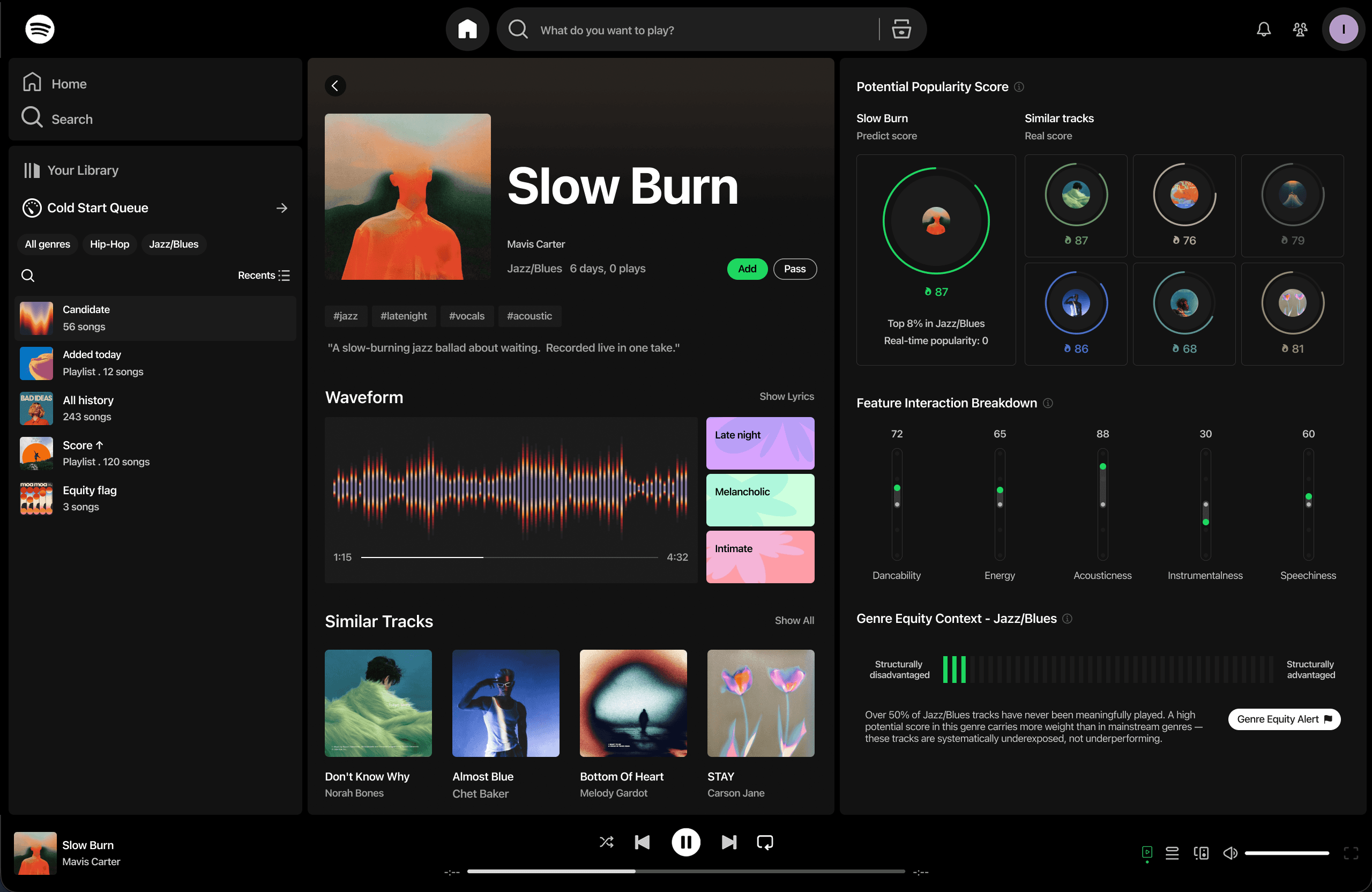1372x892 pixels.
Task: Open the Recents sort dropdown
Action: (x=264, y=276)
